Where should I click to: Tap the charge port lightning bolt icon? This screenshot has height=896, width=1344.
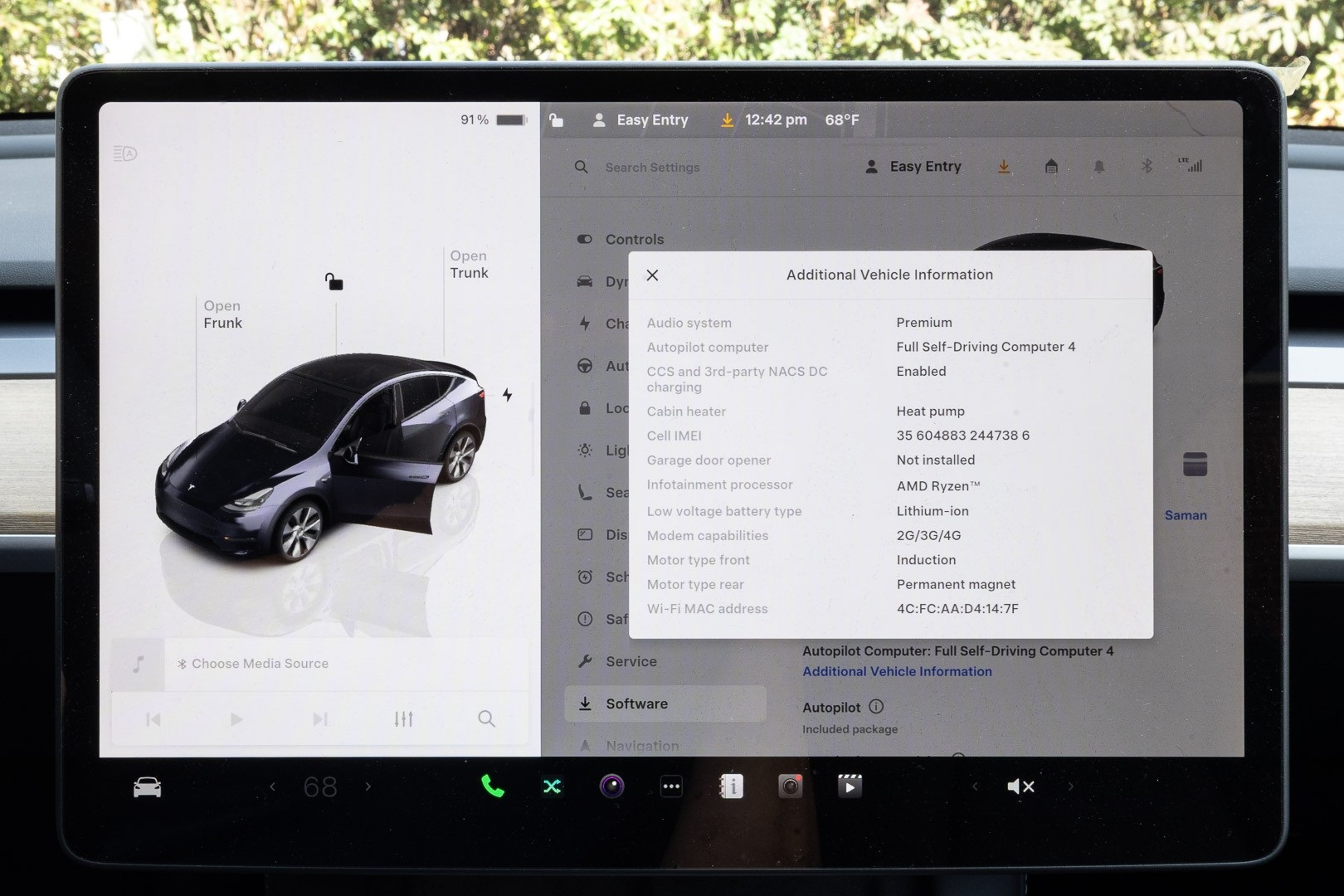[x=507, y=395]
